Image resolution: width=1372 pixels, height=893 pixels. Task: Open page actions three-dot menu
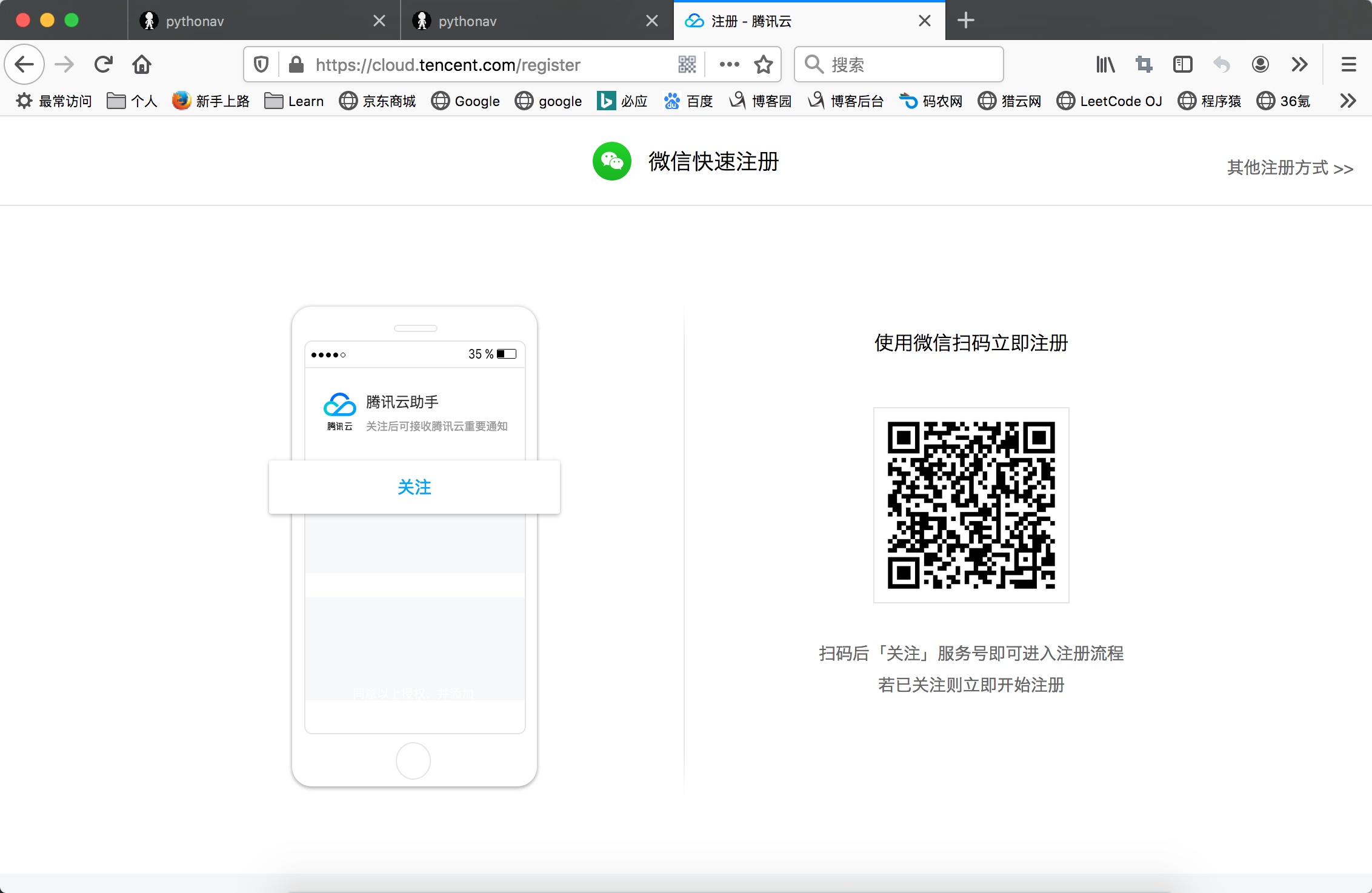pyautogui.click(x=729, y=64)
